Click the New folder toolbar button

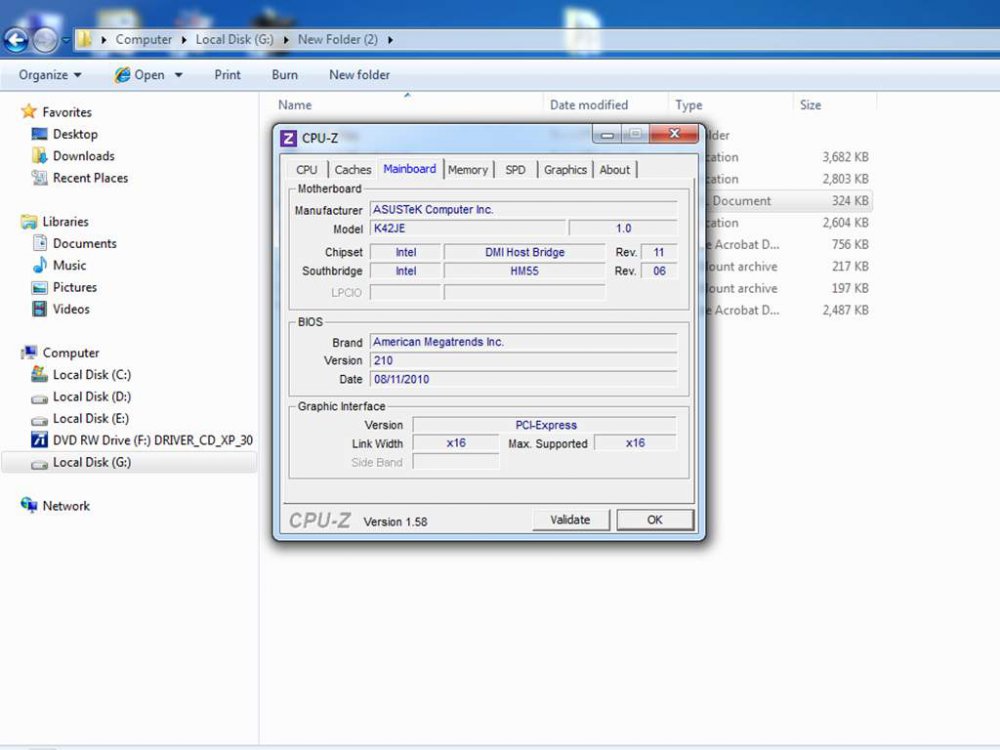click(359, 75)
